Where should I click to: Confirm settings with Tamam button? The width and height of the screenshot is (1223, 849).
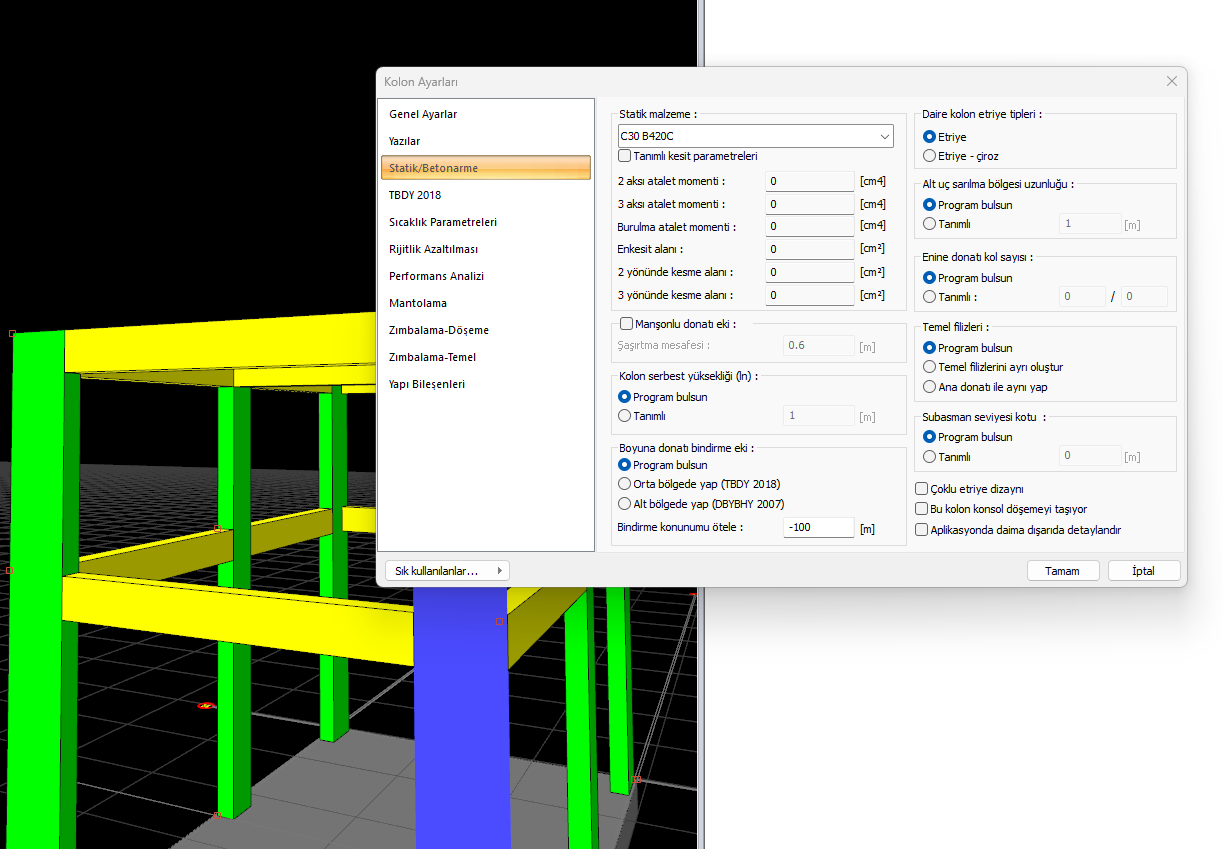click(x=1062, y=571)
